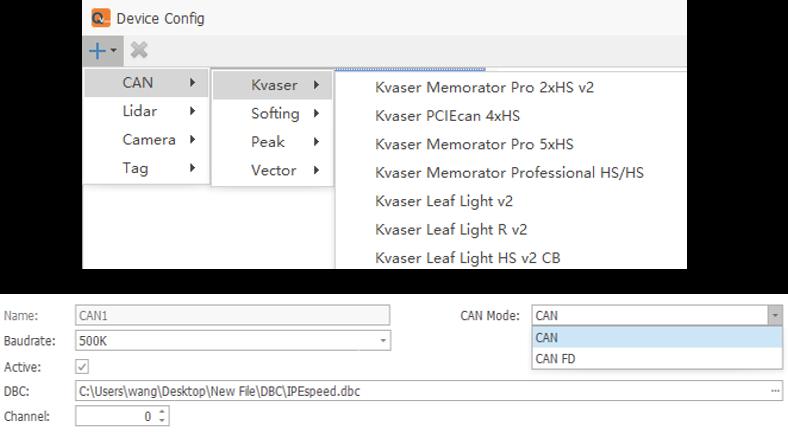
Task: Open the Camera submenu
Action: (149, 140)
